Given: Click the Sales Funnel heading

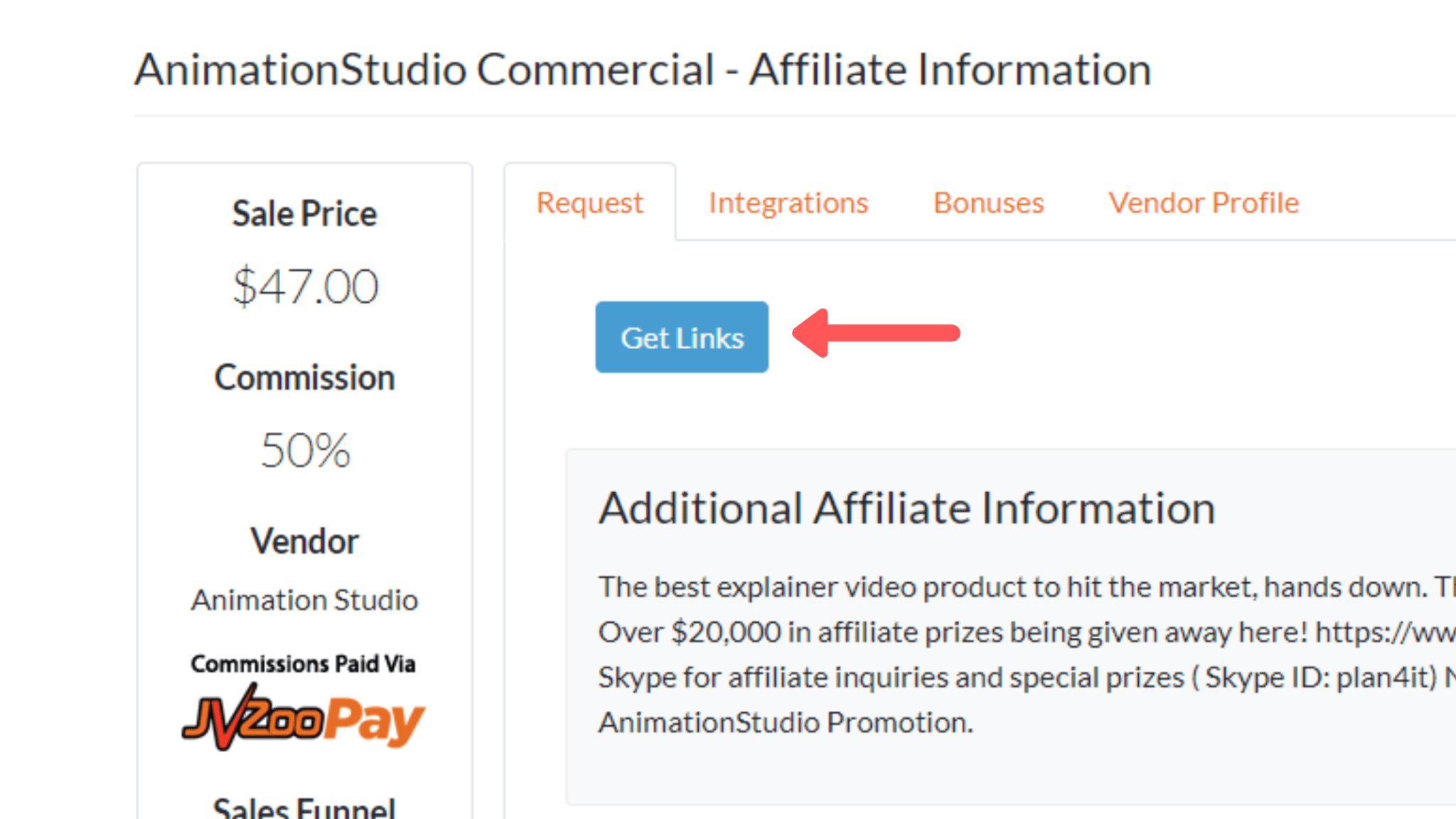Looking at the screenshot, I should [x=304, y=808].
